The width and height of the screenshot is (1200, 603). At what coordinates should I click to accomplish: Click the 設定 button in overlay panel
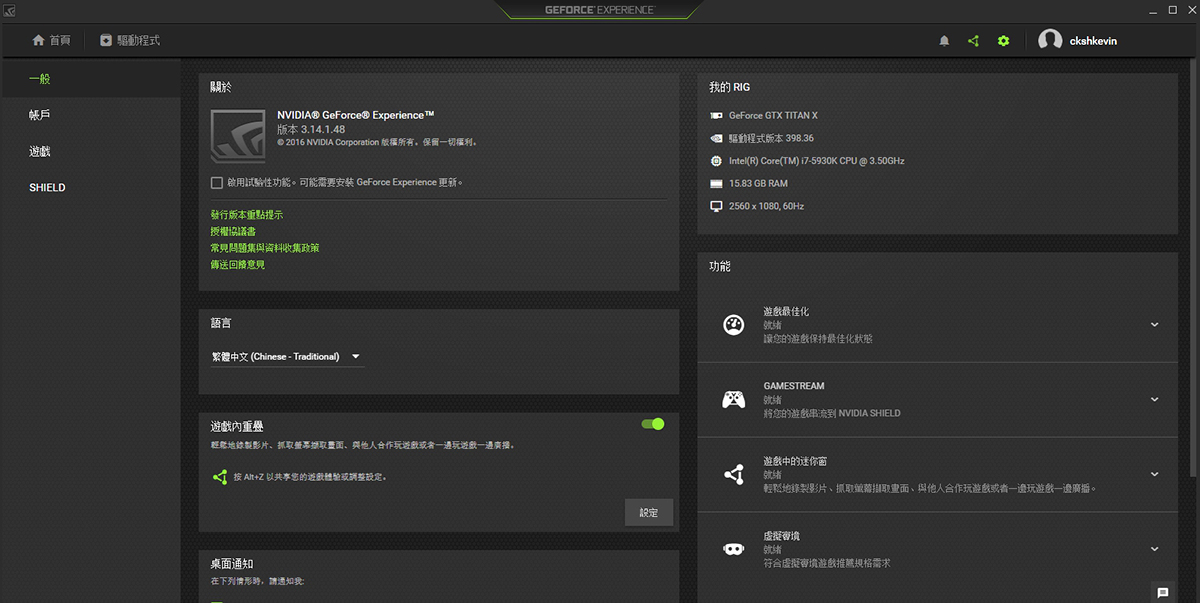(x=649, y=512)
